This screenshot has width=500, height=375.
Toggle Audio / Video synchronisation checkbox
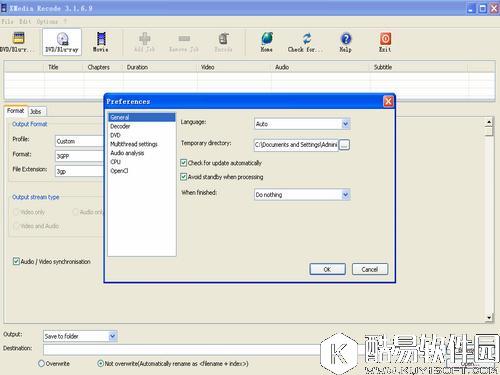click(x=16, y=261)
